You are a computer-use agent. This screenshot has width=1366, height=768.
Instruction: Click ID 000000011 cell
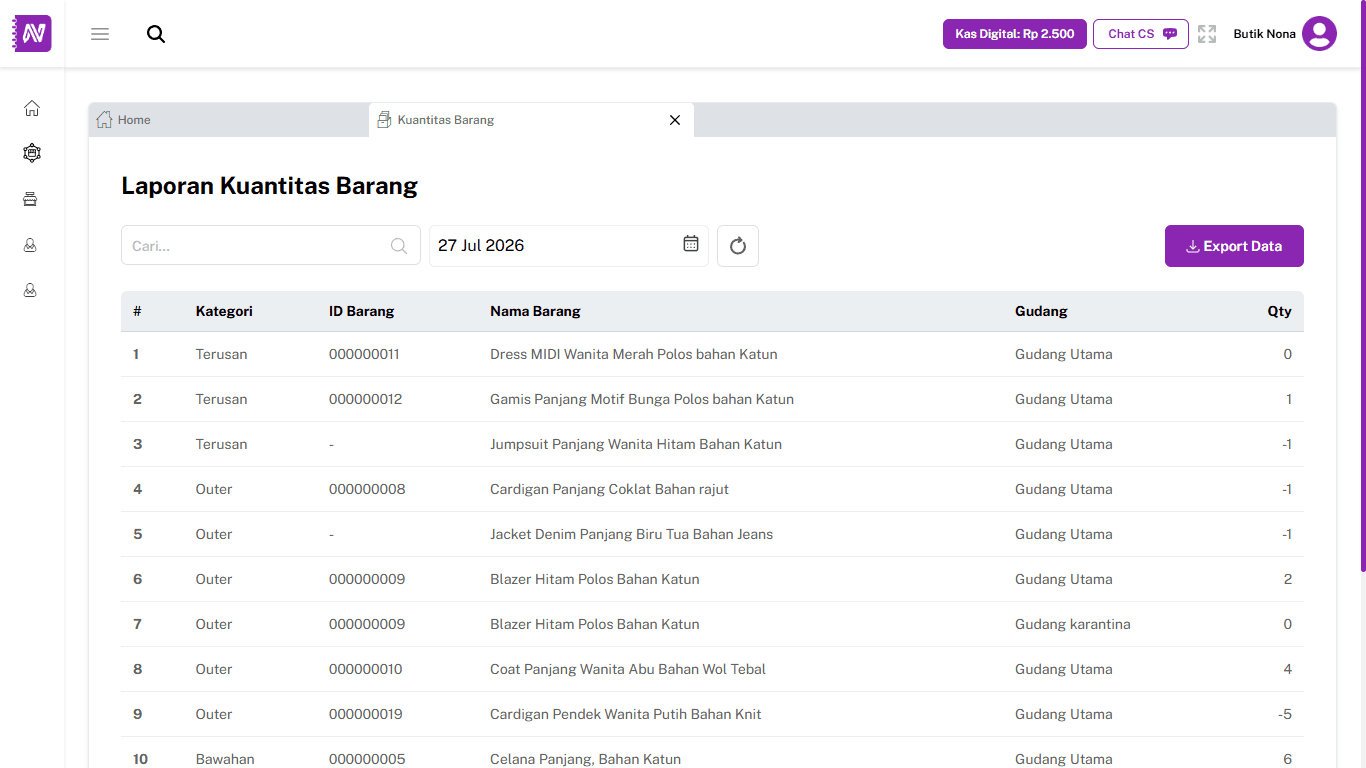[364, 354]
